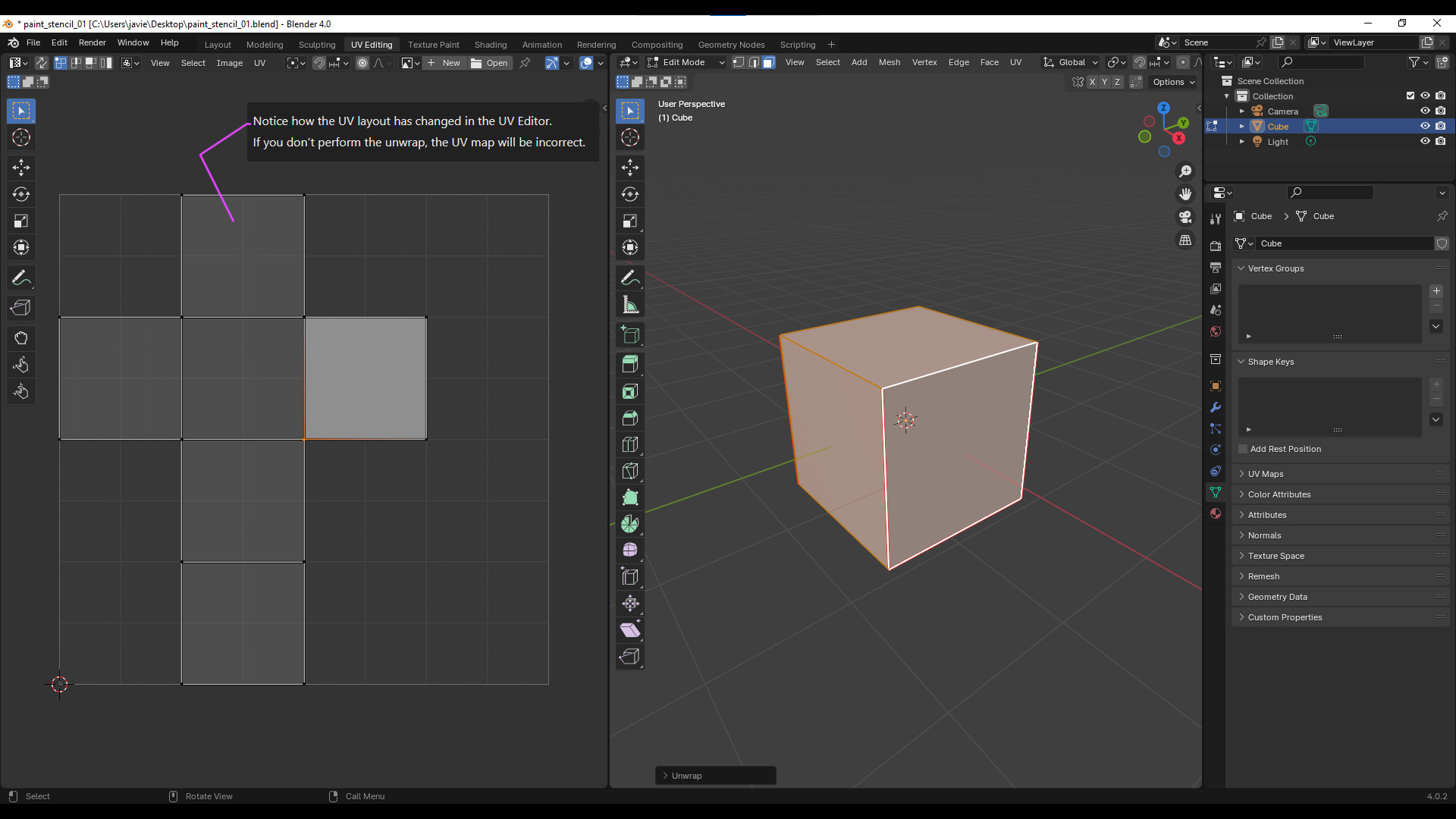Screen dimensions: 1456x819
Task: Select the Smooth tool
Action: tap(630, 551)
